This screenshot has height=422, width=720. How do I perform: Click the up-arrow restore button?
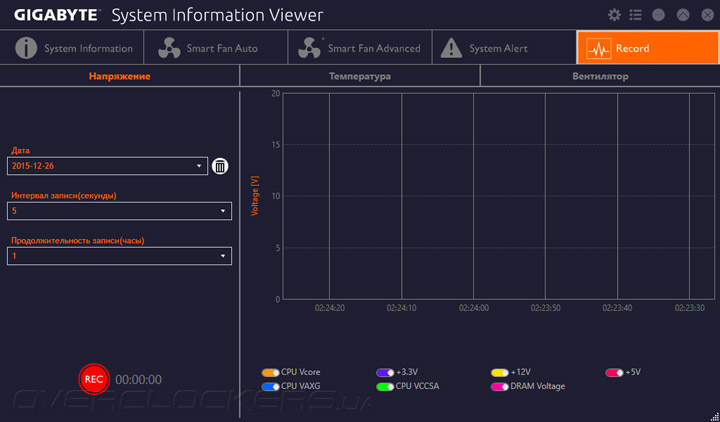[x=683, y=15]
